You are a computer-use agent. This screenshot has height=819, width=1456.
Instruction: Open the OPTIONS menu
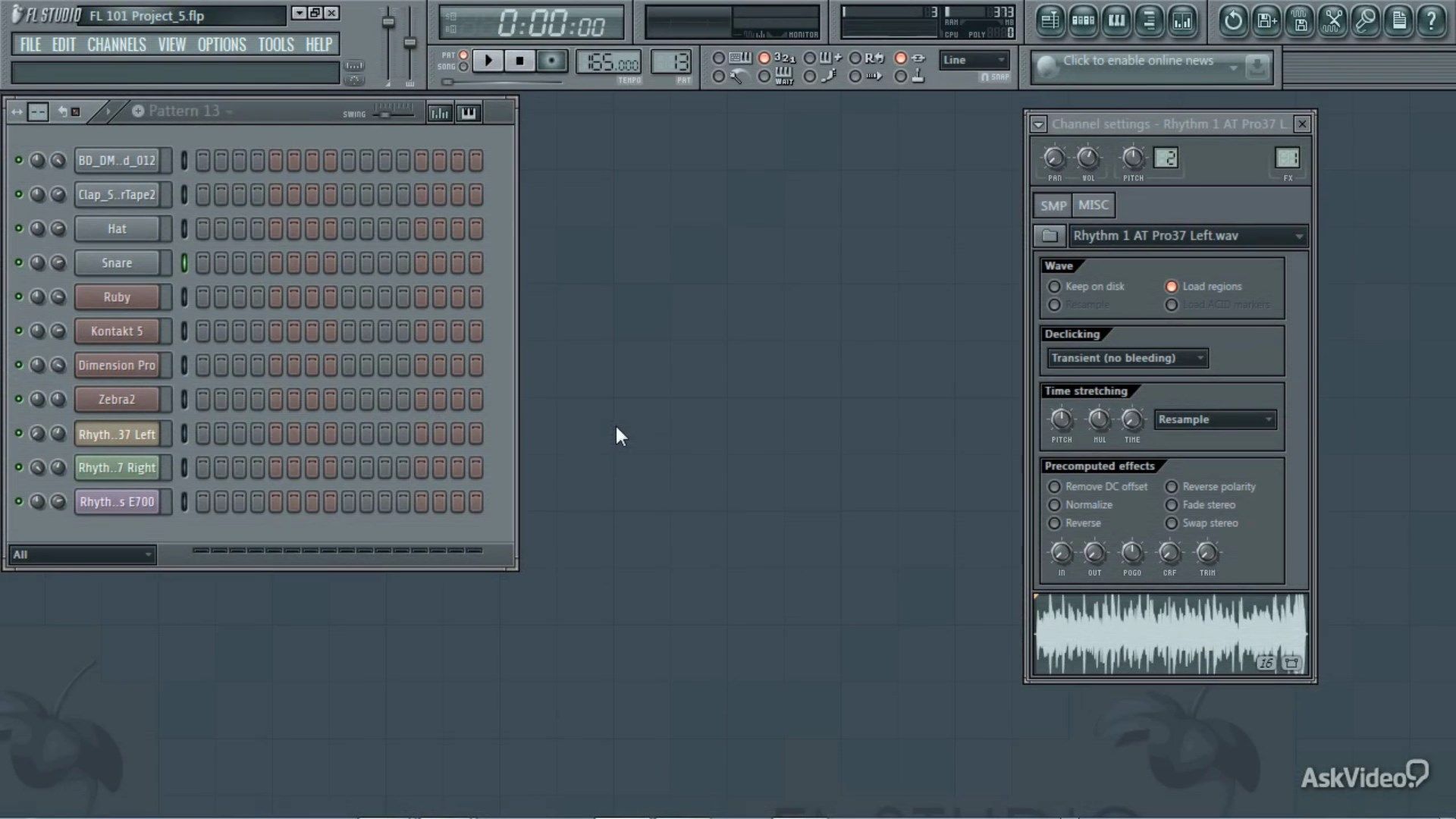click(222, 44)
